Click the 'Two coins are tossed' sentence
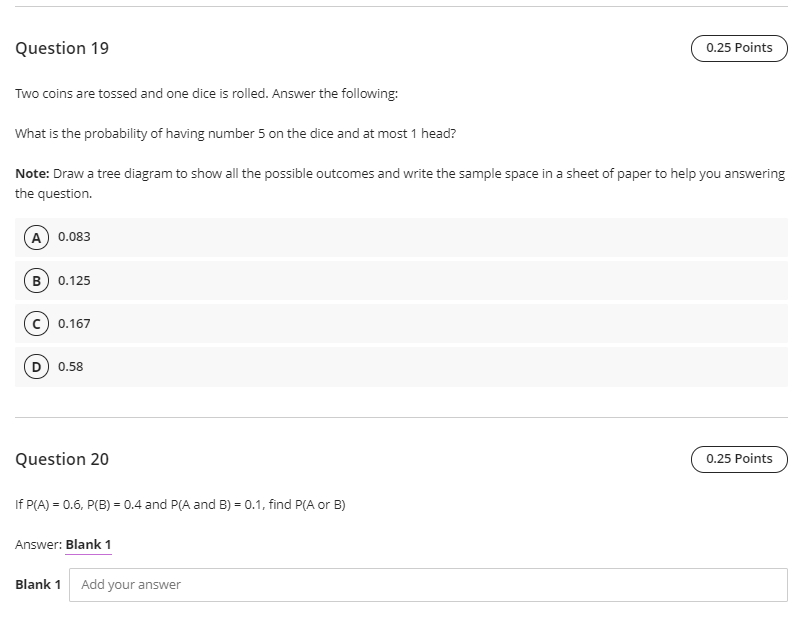Screen dimensions: 797x629 (206, 94)
